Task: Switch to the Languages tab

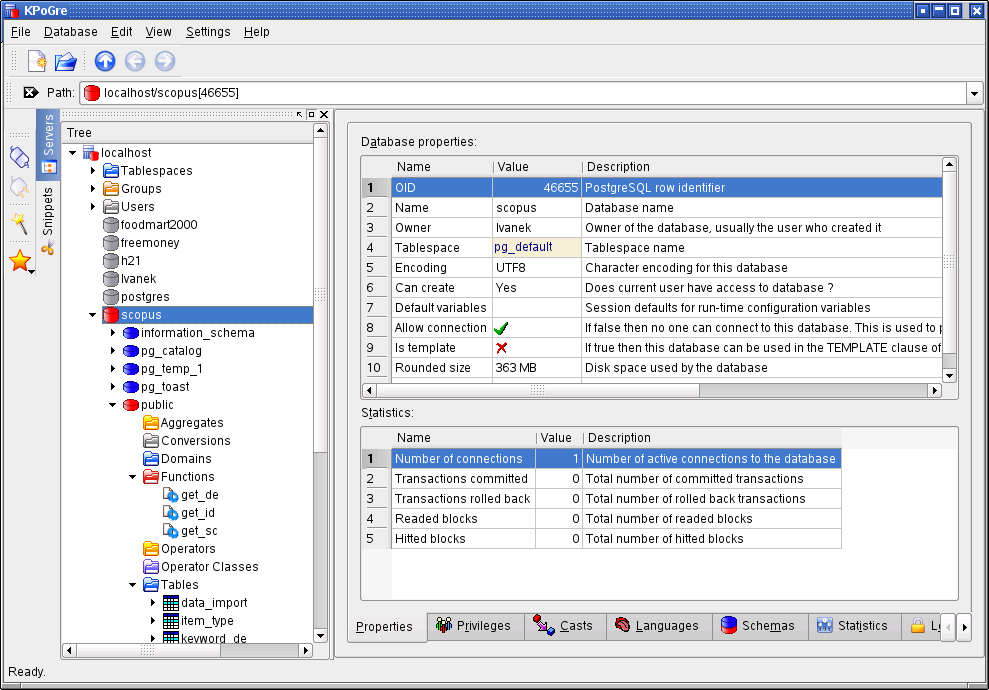Action: pos(658,626)
